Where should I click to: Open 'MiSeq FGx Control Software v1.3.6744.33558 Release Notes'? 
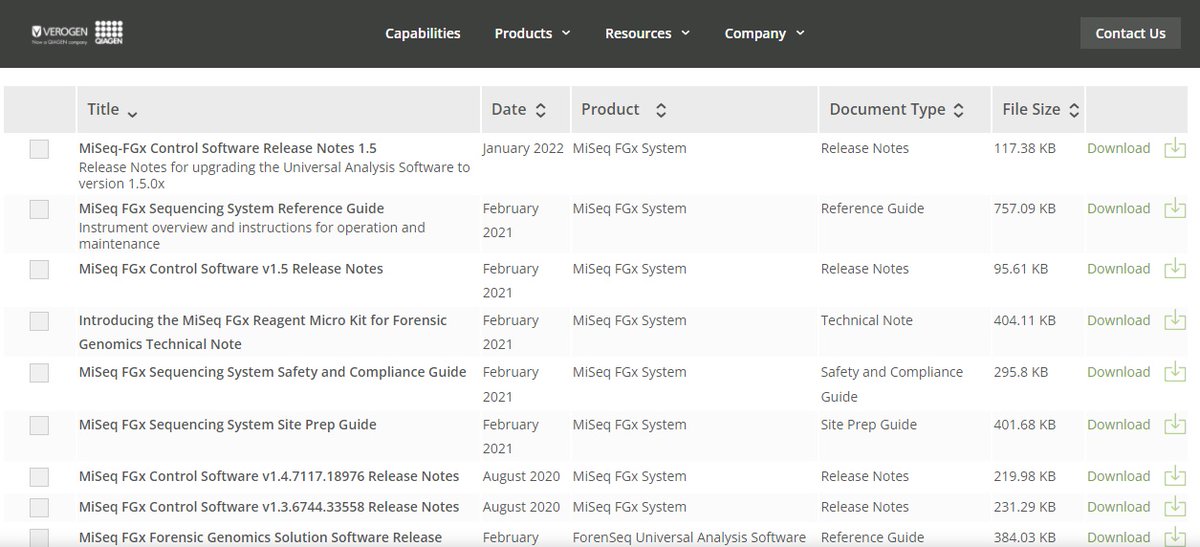tap(269, 506)
